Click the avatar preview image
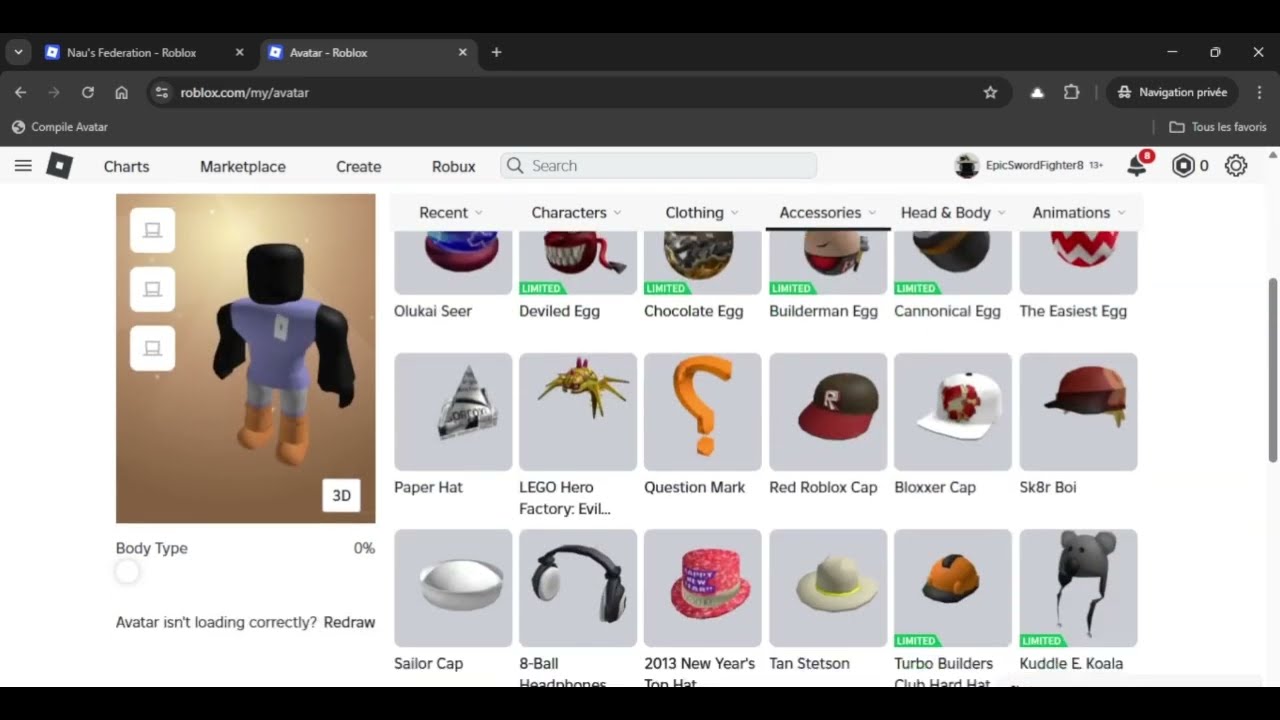Viewport: 1280px width, 720px height. click(246, 358)
